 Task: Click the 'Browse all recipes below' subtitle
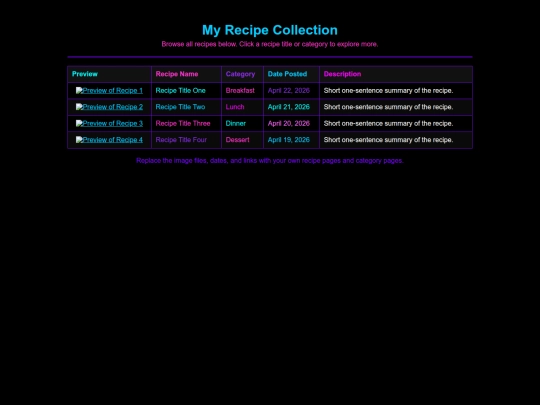[270, 44]
